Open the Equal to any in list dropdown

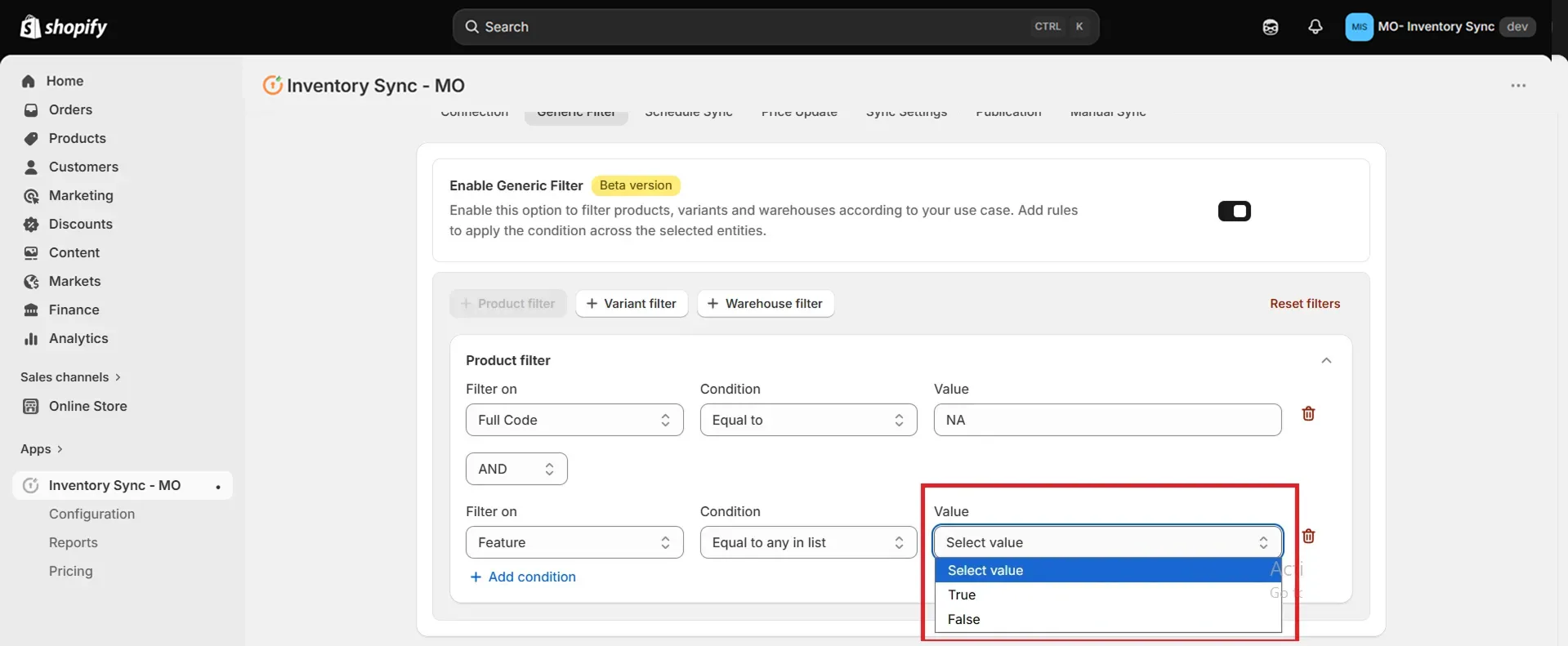click(808, 542)
